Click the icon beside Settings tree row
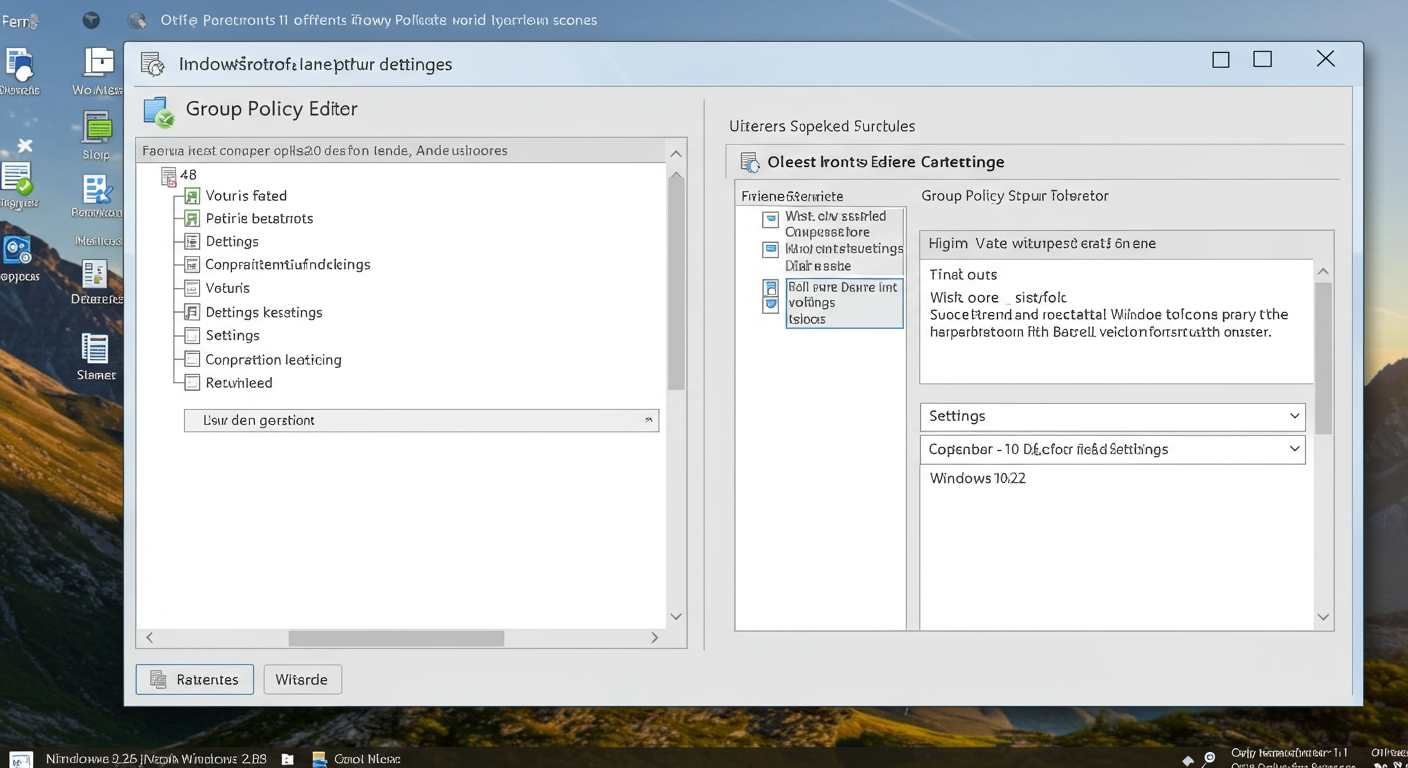The width and height of the screenshot is (1408, 768). 192,336
